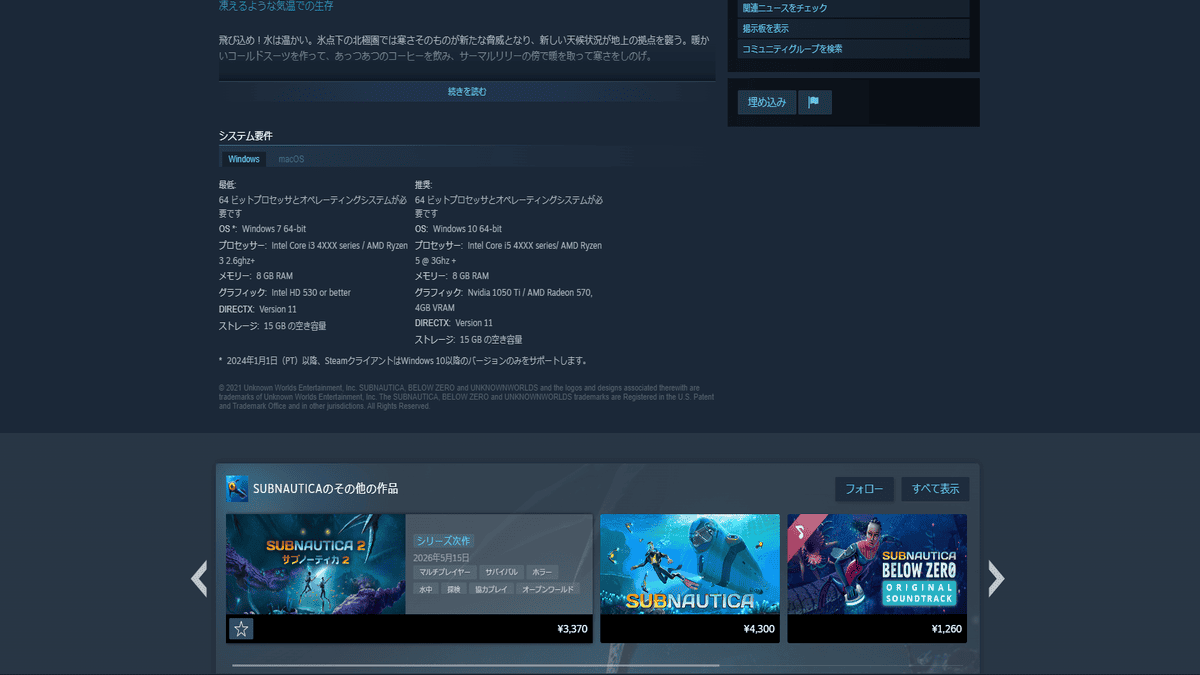
Task: Click the サバイバル tag
Action: point(500,573)
